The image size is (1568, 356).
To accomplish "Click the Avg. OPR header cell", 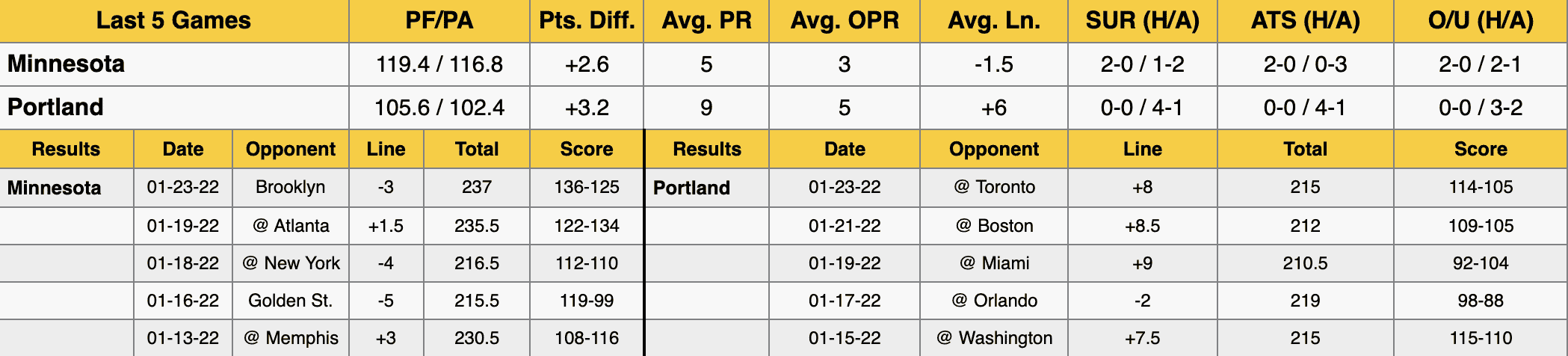I will [845, 21].
